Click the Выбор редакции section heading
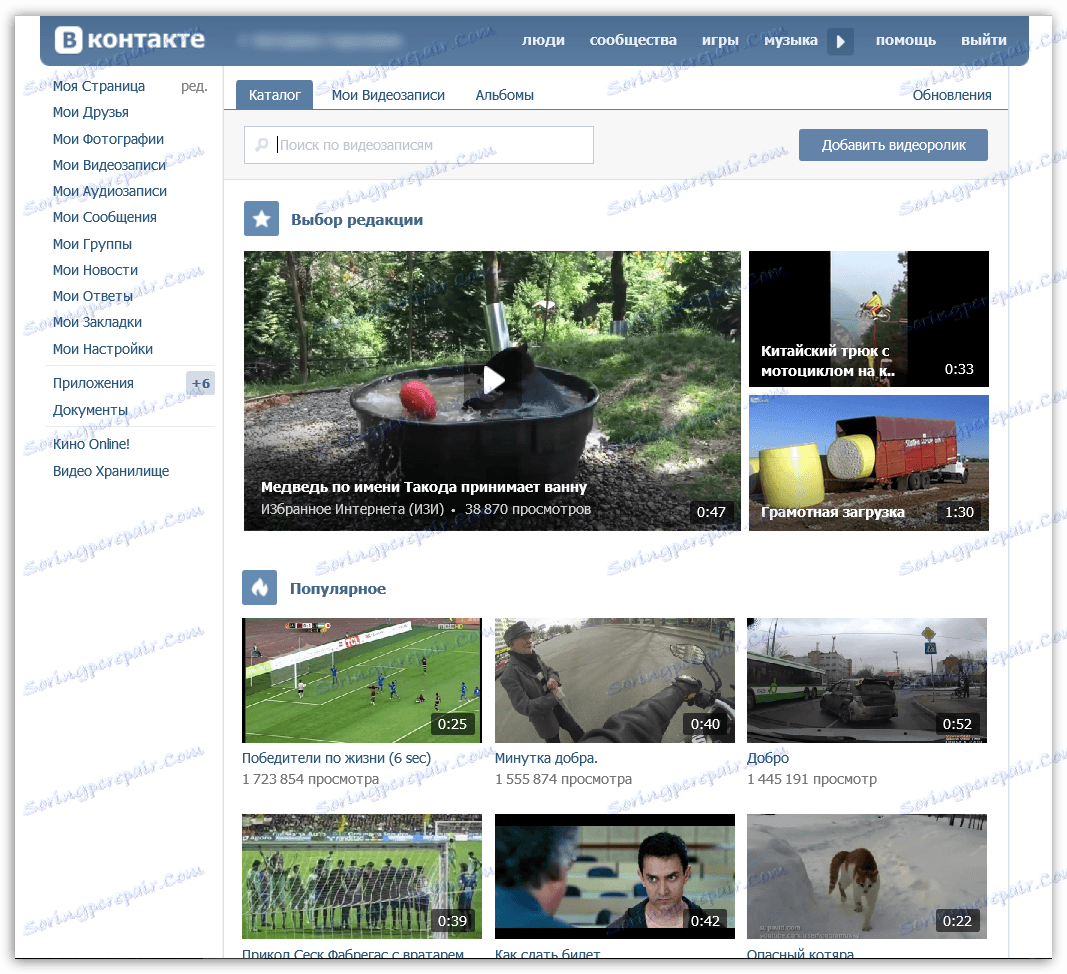This screenshot has width=1067, height=974. pos(357,219)
